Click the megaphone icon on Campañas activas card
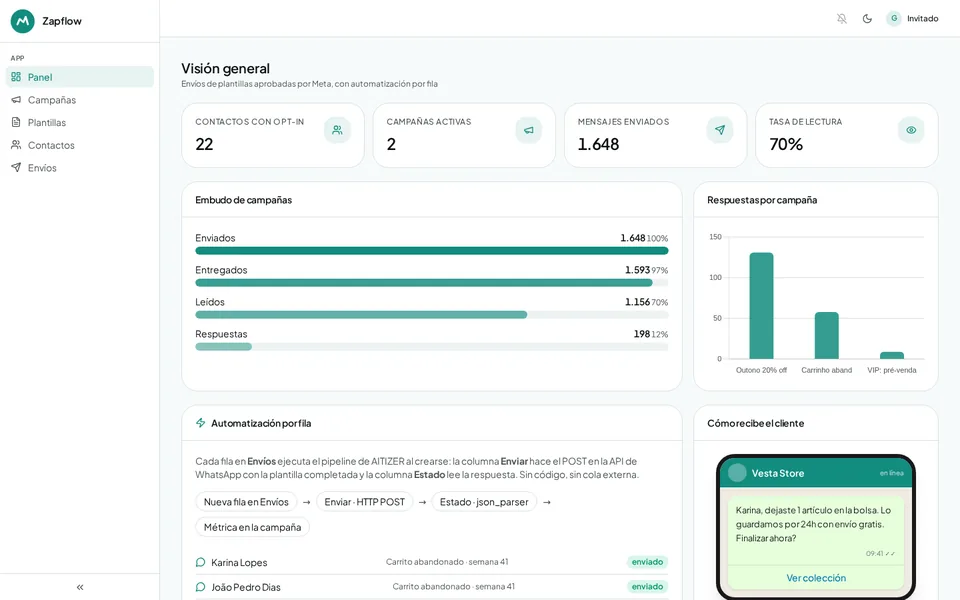960x600 pixels. [528, 130]
